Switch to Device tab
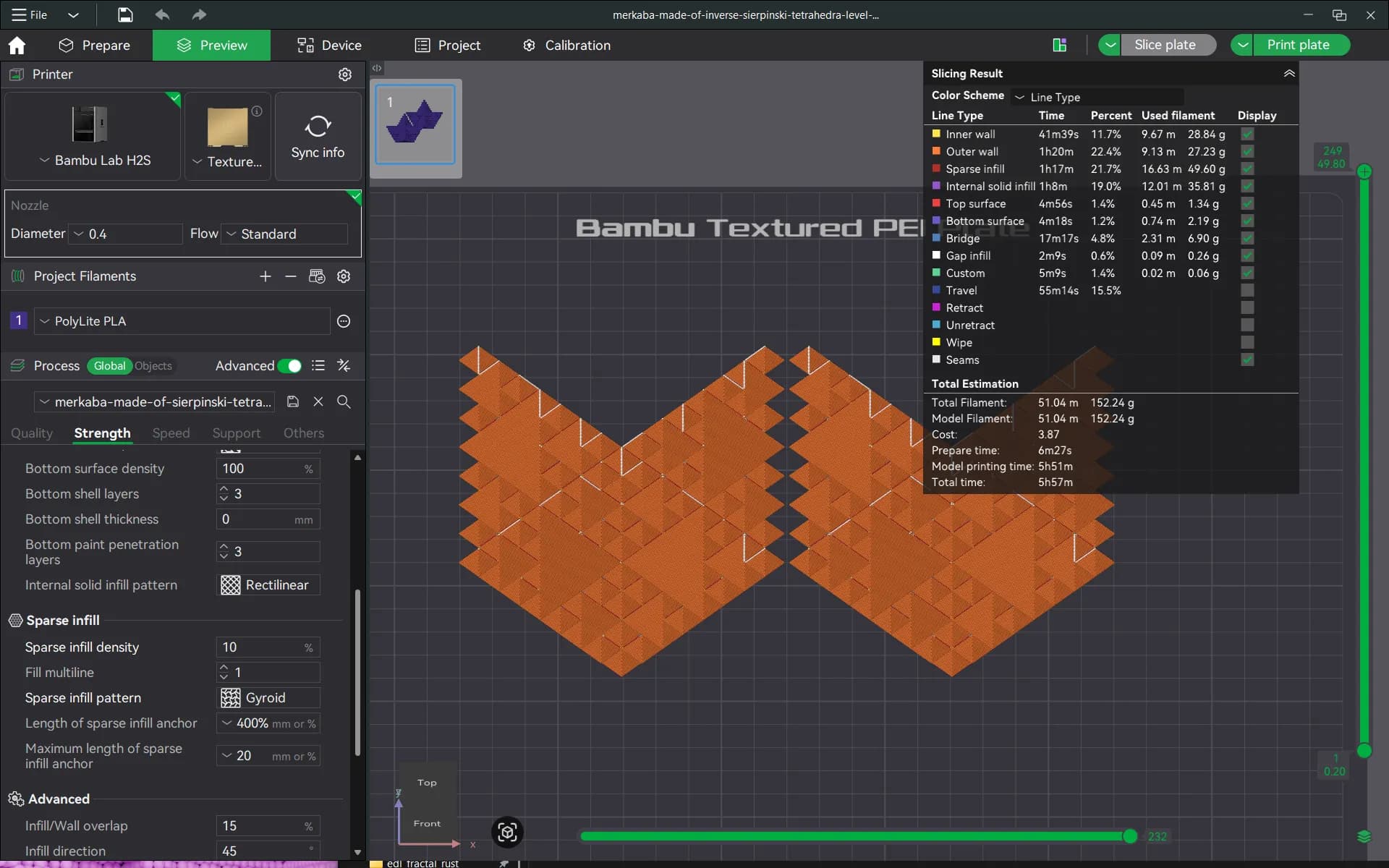Viewport: 1389px width, 868px height. (329, 45)
